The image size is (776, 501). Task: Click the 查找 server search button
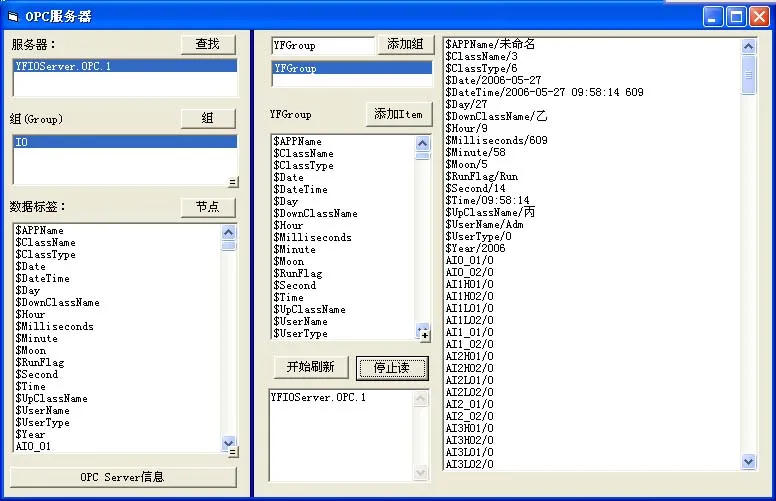[208, 45]
